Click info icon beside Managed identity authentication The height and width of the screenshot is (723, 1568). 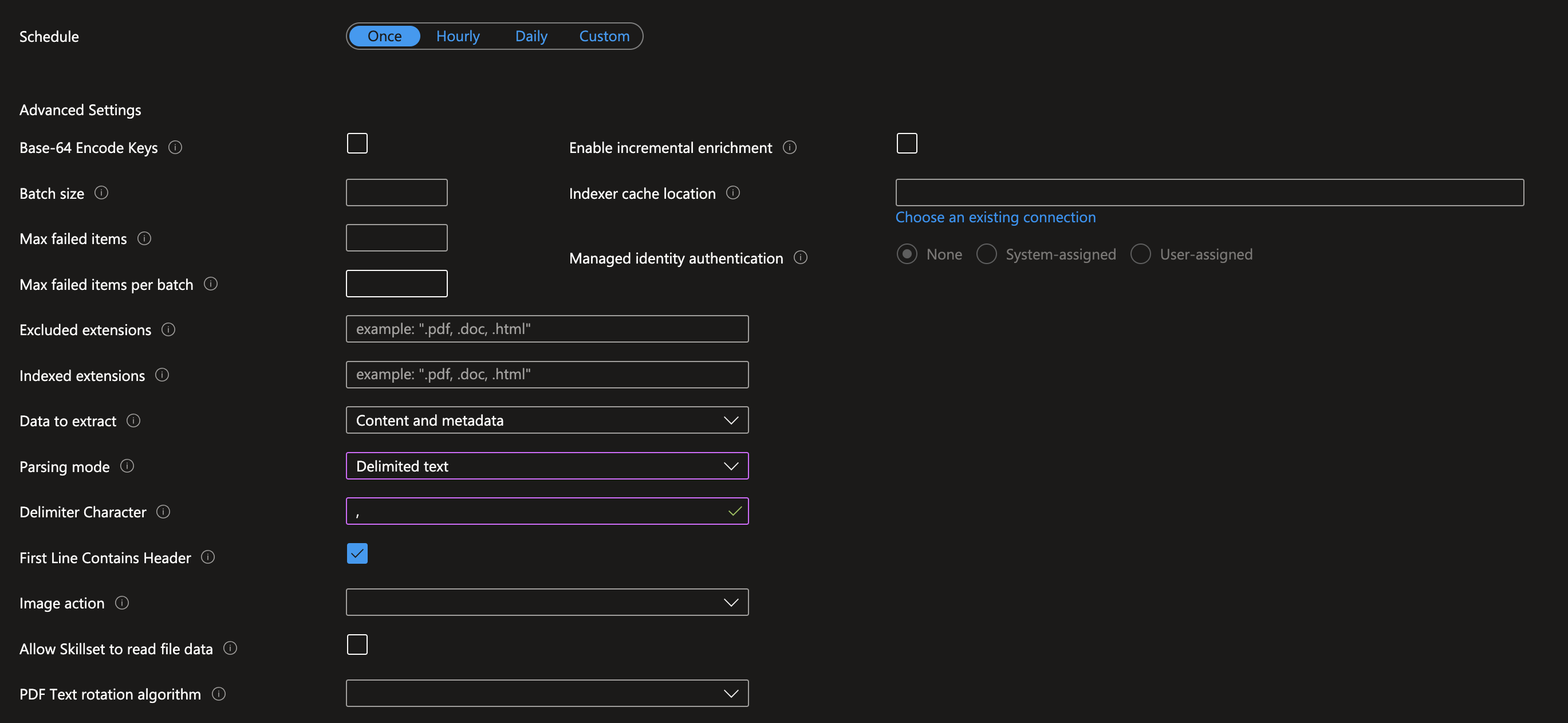click(801, 258)
